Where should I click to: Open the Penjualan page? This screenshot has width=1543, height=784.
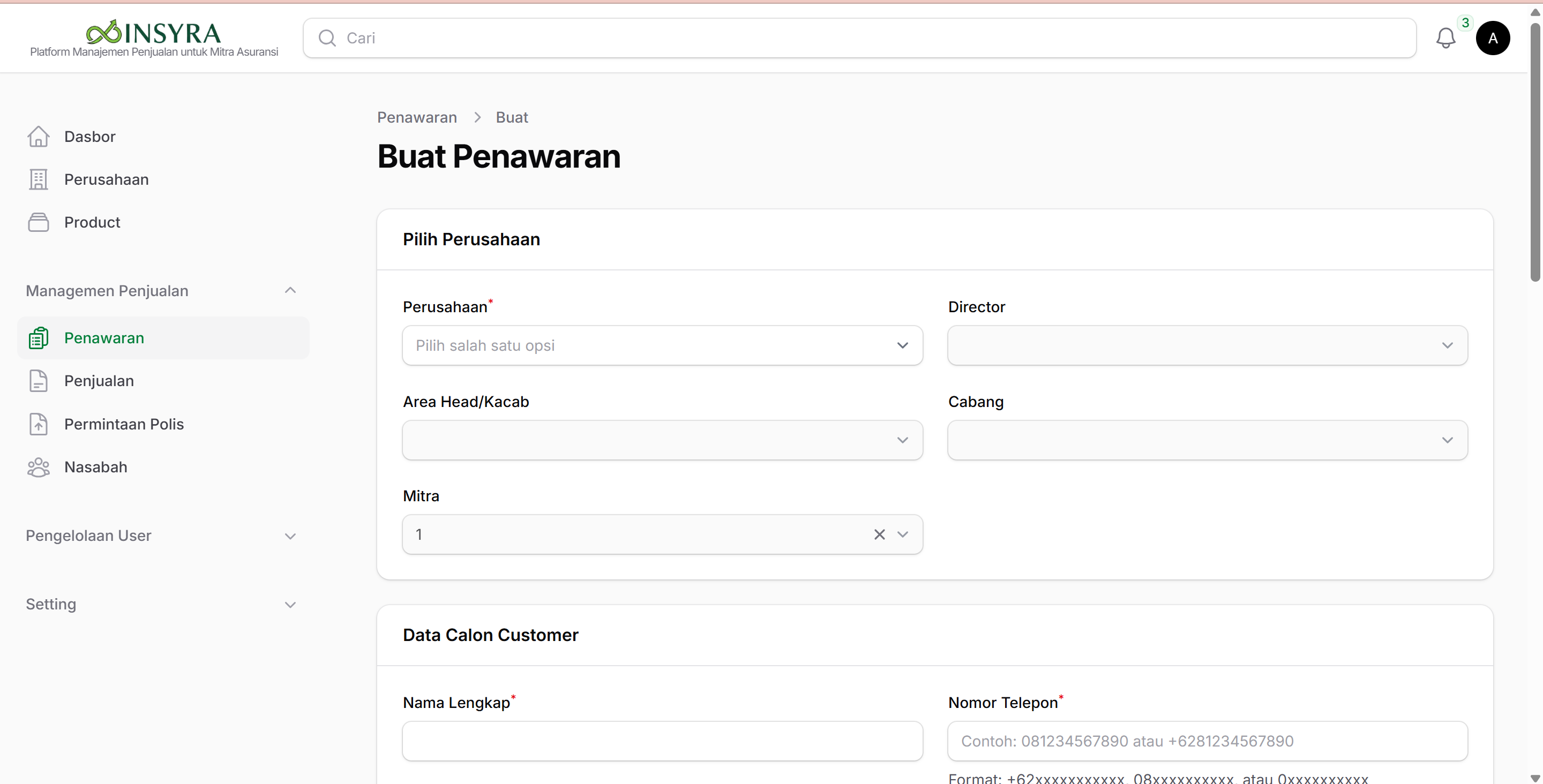tap(163, 381)
